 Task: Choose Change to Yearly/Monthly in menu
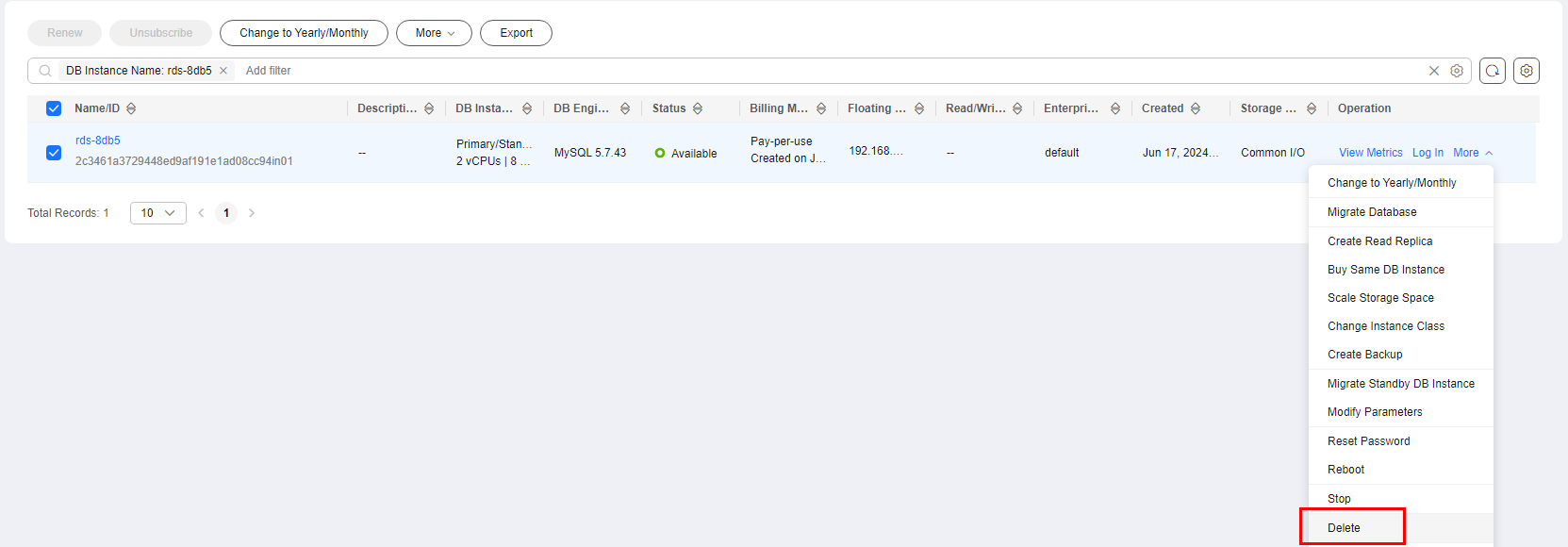point(1401,183)
